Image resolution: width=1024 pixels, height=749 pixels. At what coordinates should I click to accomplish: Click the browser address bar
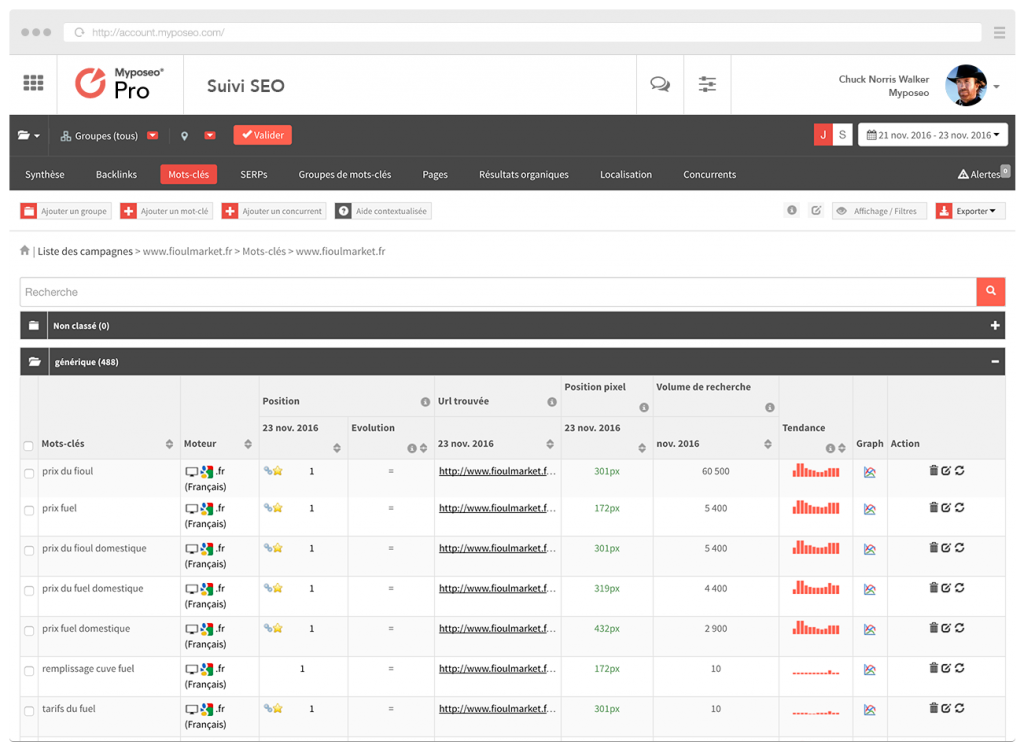pyautogui.click(x=522, y=32)
